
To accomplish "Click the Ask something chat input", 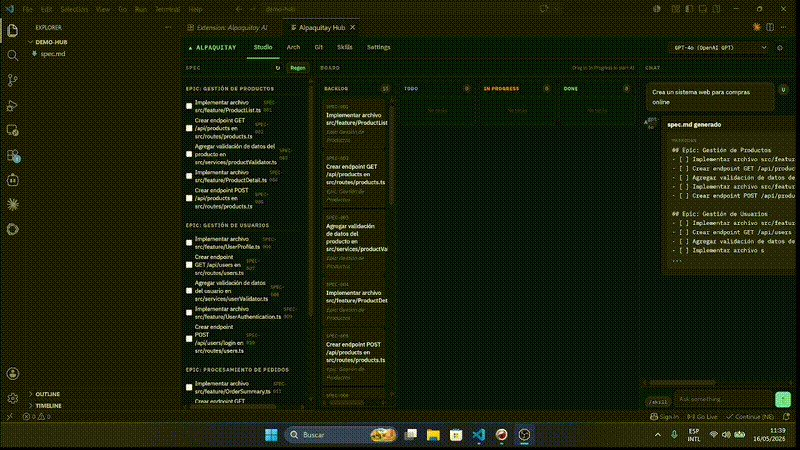I will (x=723, y=399).
